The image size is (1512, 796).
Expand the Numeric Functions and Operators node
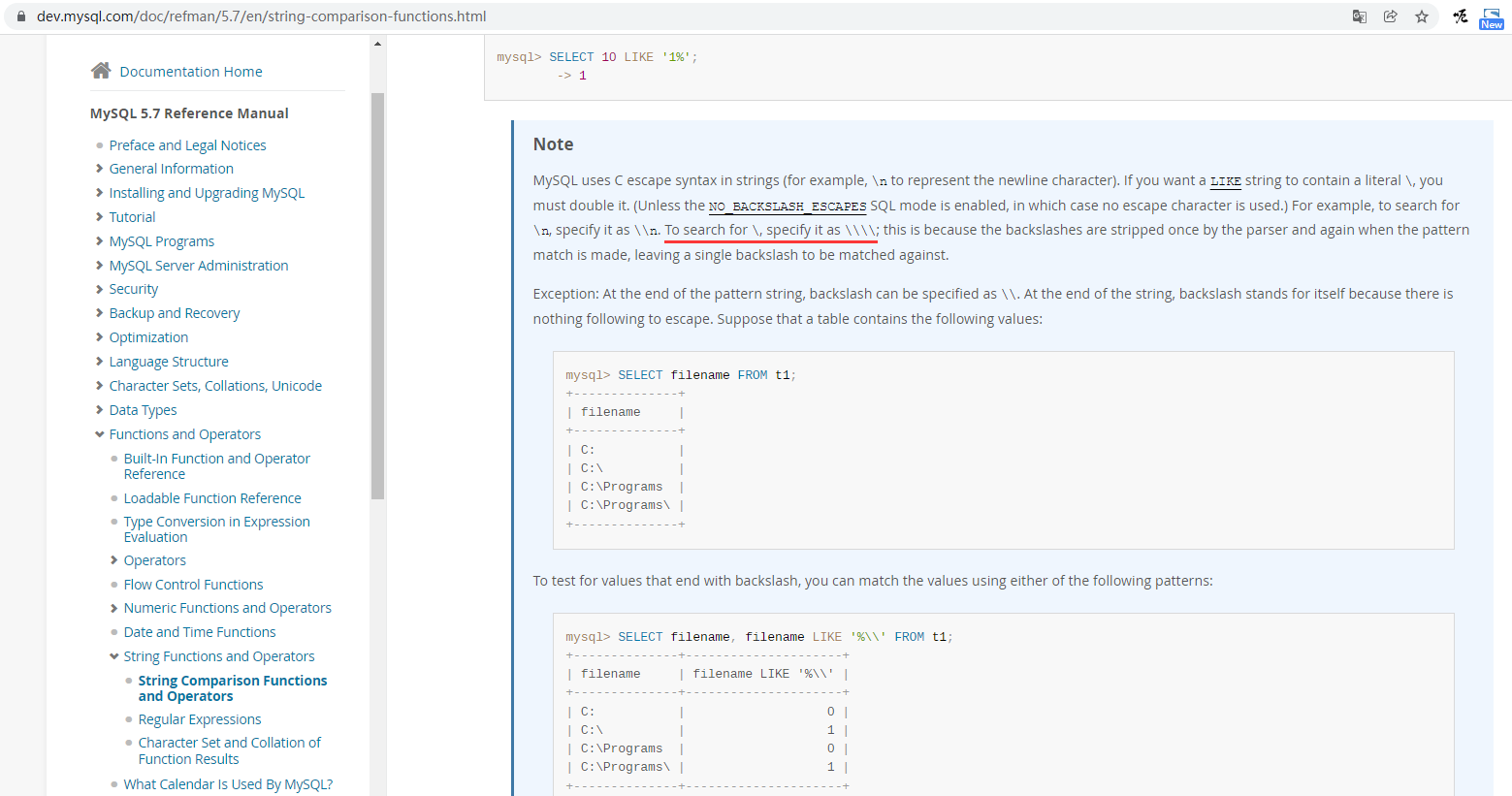pyautogui.click(x=113, y=608)
